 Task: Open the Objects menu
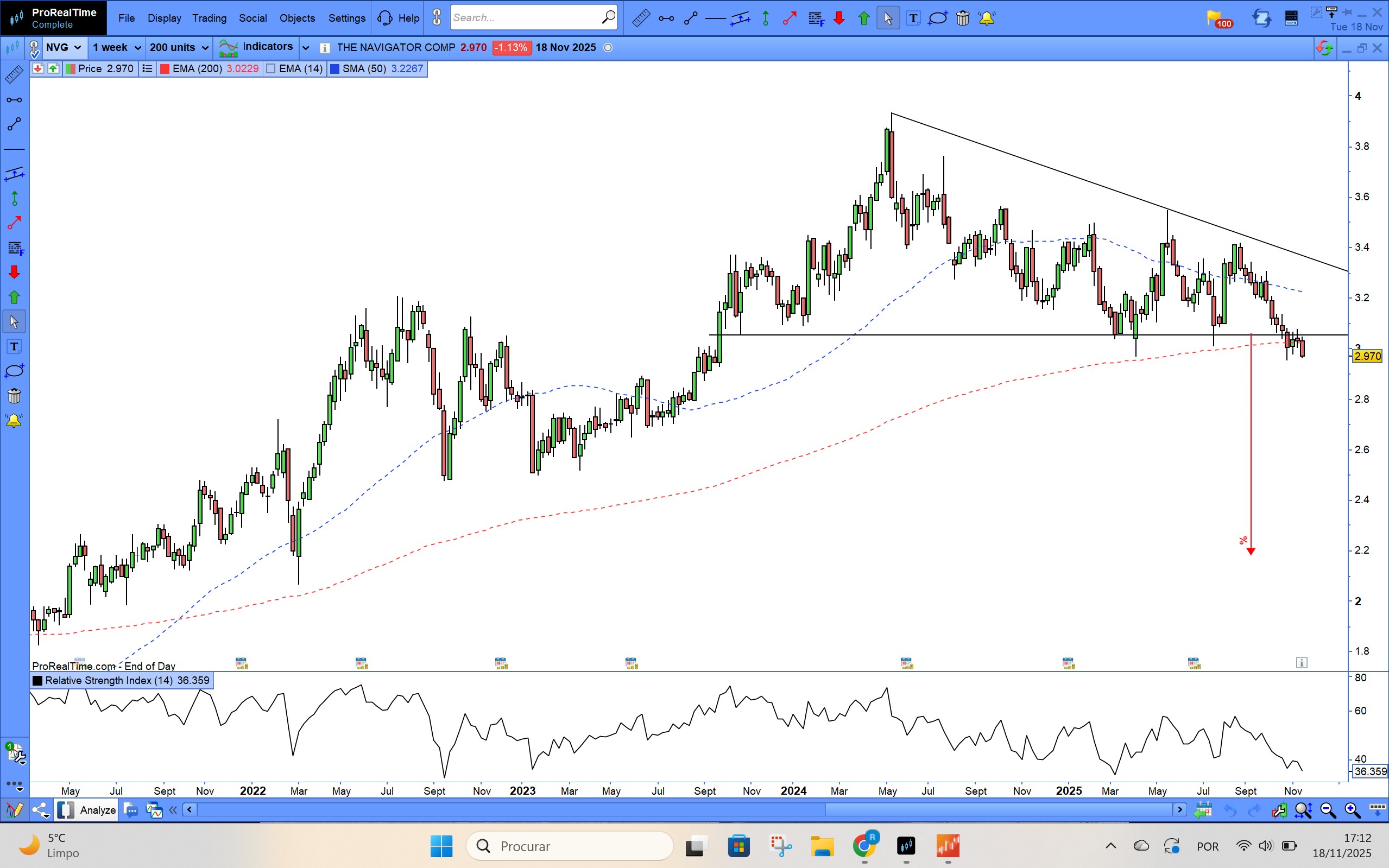[297, 18]
